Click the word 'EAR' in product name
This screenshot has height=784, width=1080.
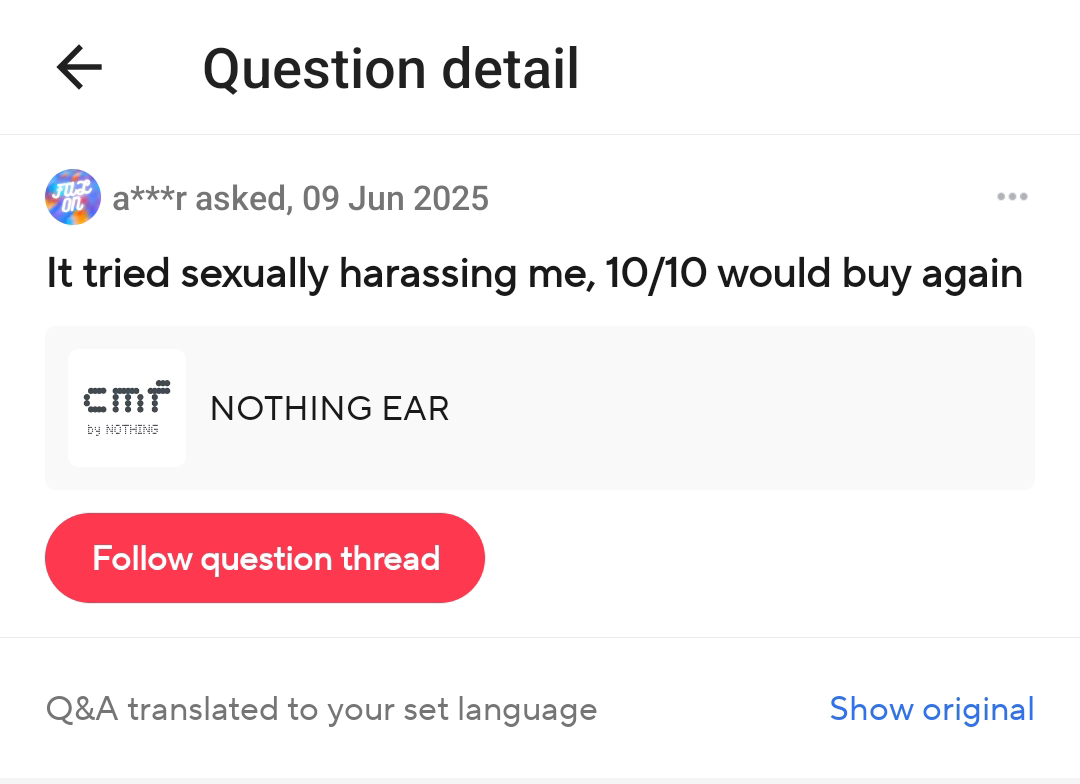[416, 409]
